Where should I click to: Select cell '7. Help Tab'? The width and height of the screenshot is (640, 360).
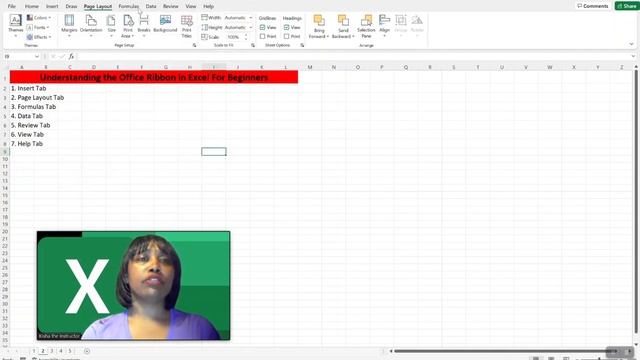click(x=27, y=144)
